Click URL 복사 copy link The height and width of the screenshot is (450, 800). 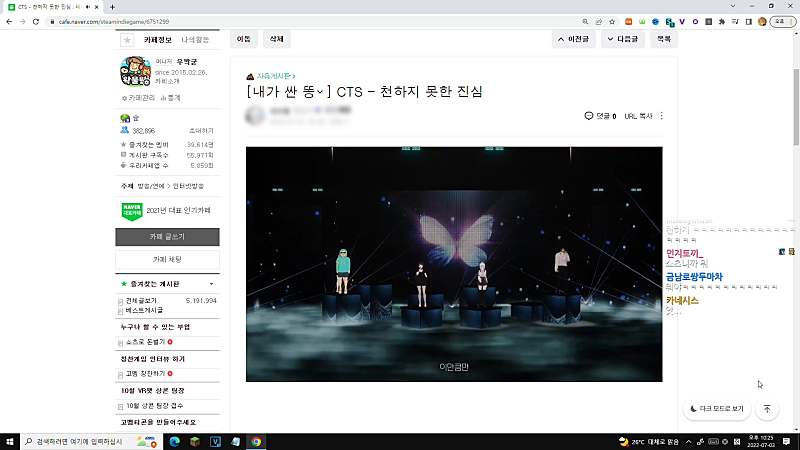pyautogui.click(x=638, y=116)
